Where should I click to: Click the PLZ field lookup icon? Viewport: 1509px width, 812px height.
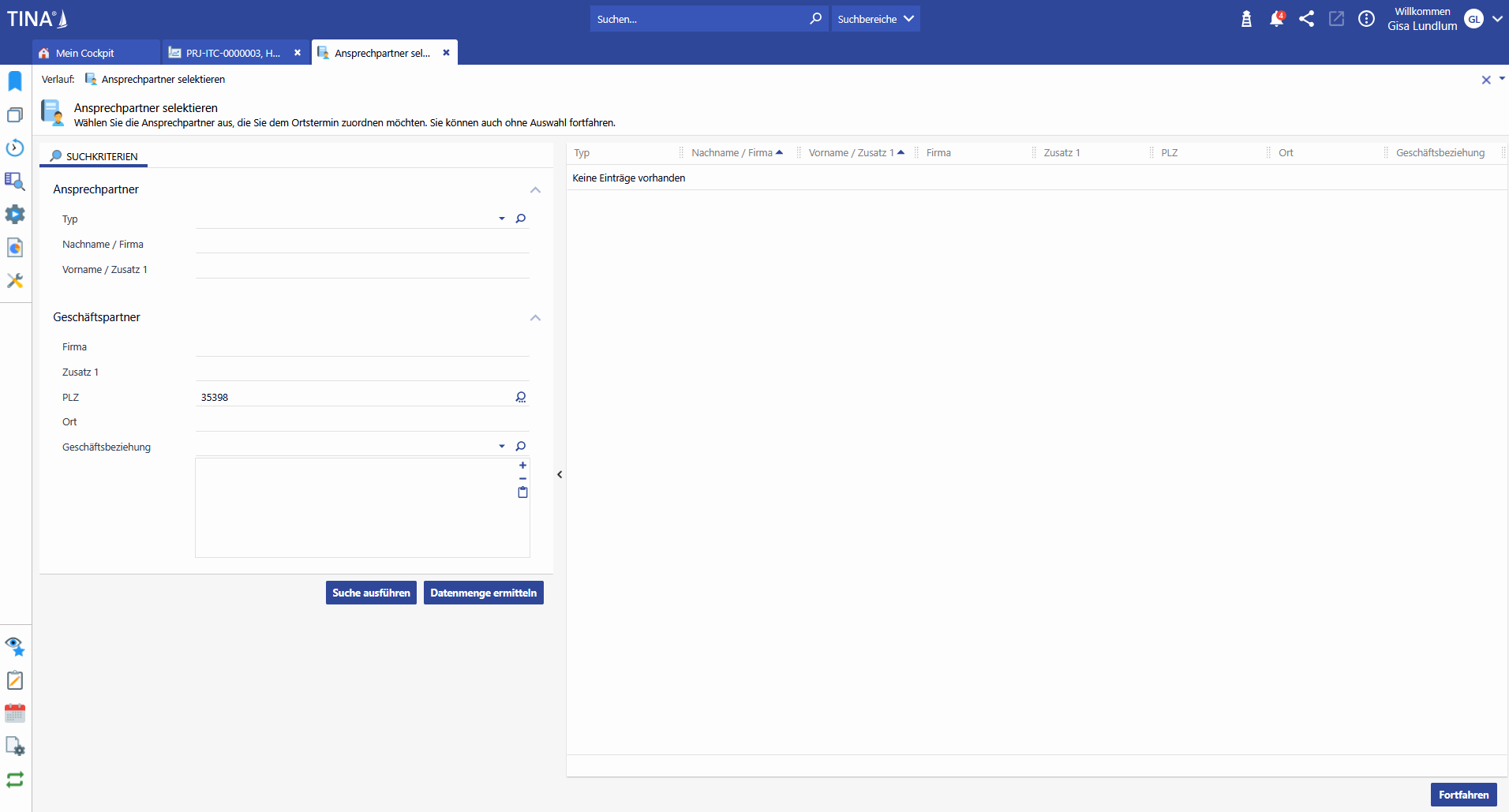521,397
